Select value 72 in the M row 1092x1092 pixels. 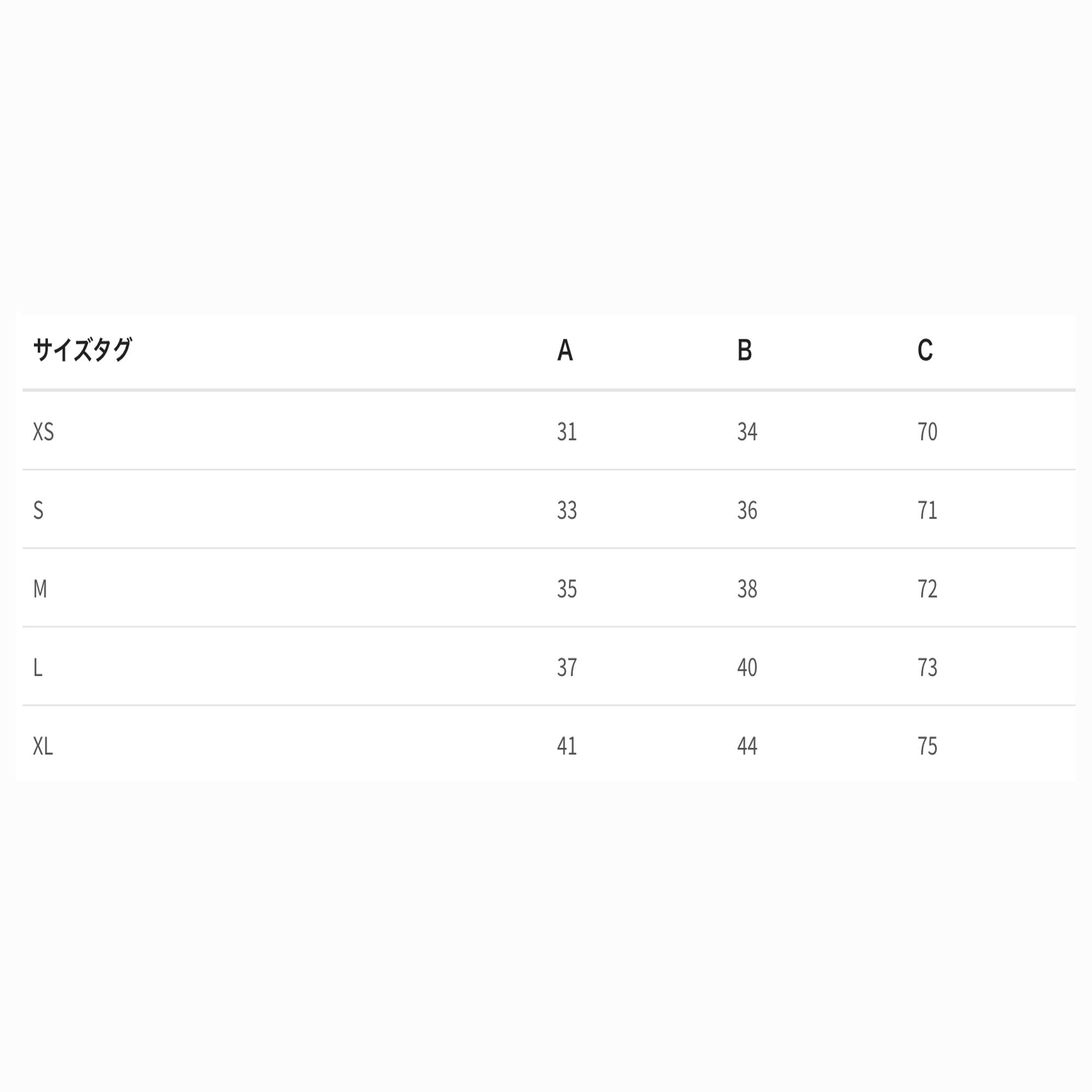[927, 589]
